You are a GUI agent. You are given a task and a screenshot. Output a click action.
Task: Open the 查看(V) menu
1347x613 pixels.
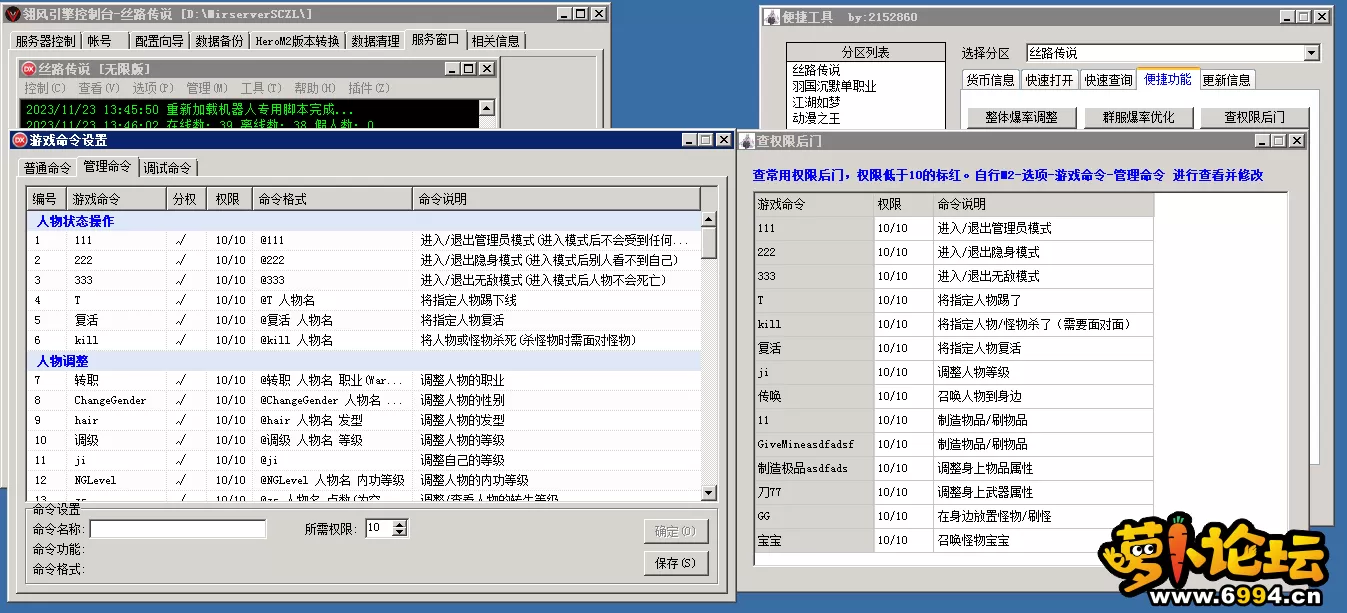pyautogui.click(x=97, y=88)
